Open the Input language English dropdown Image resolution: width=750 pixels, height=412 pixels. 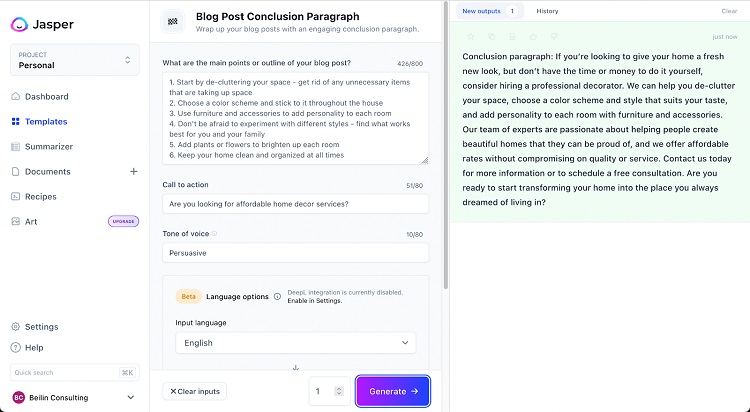tap(296, 343)
